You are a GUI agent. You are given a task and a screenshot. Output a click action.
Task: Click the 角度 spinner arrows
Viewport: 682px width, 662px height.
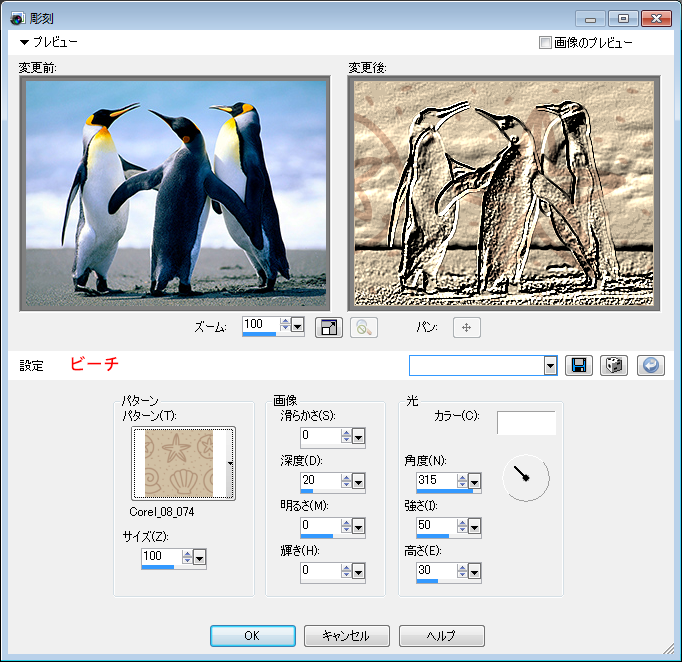pos(461,480)
